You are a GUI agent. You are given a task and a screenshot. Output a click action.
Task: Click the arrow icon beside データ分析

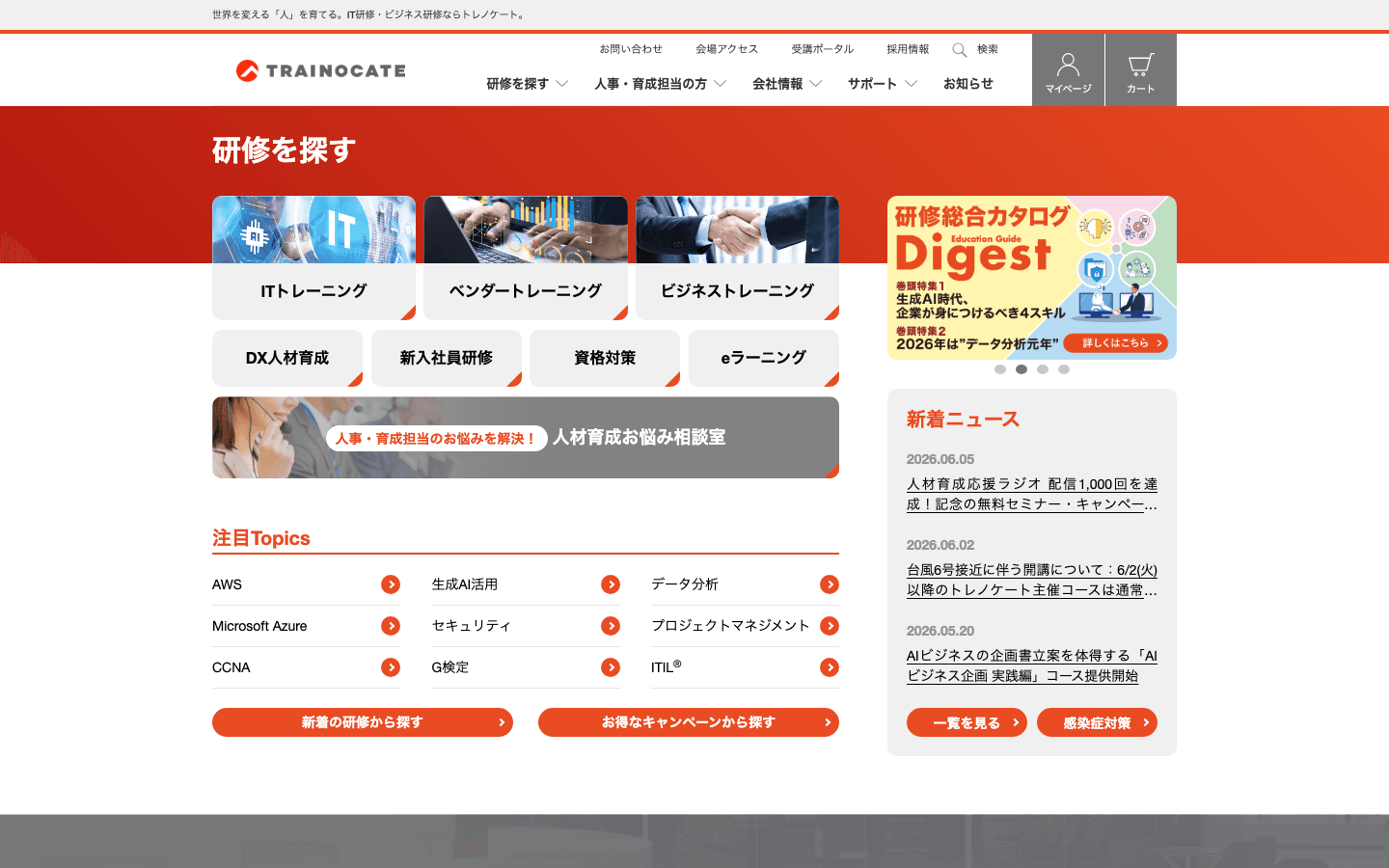click(x=830, y=584)
